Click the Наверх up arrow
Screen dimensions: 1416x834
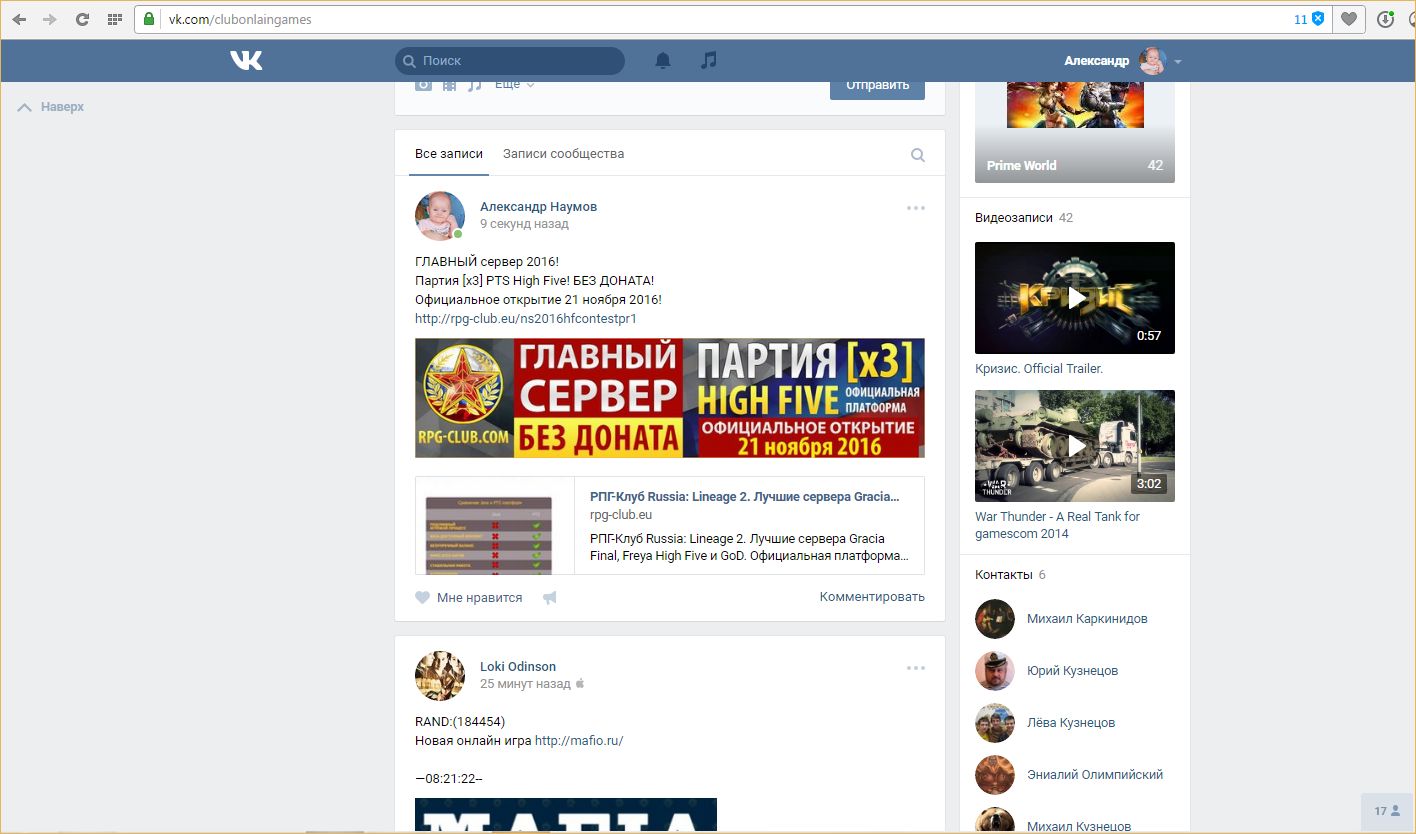[25, 107]
